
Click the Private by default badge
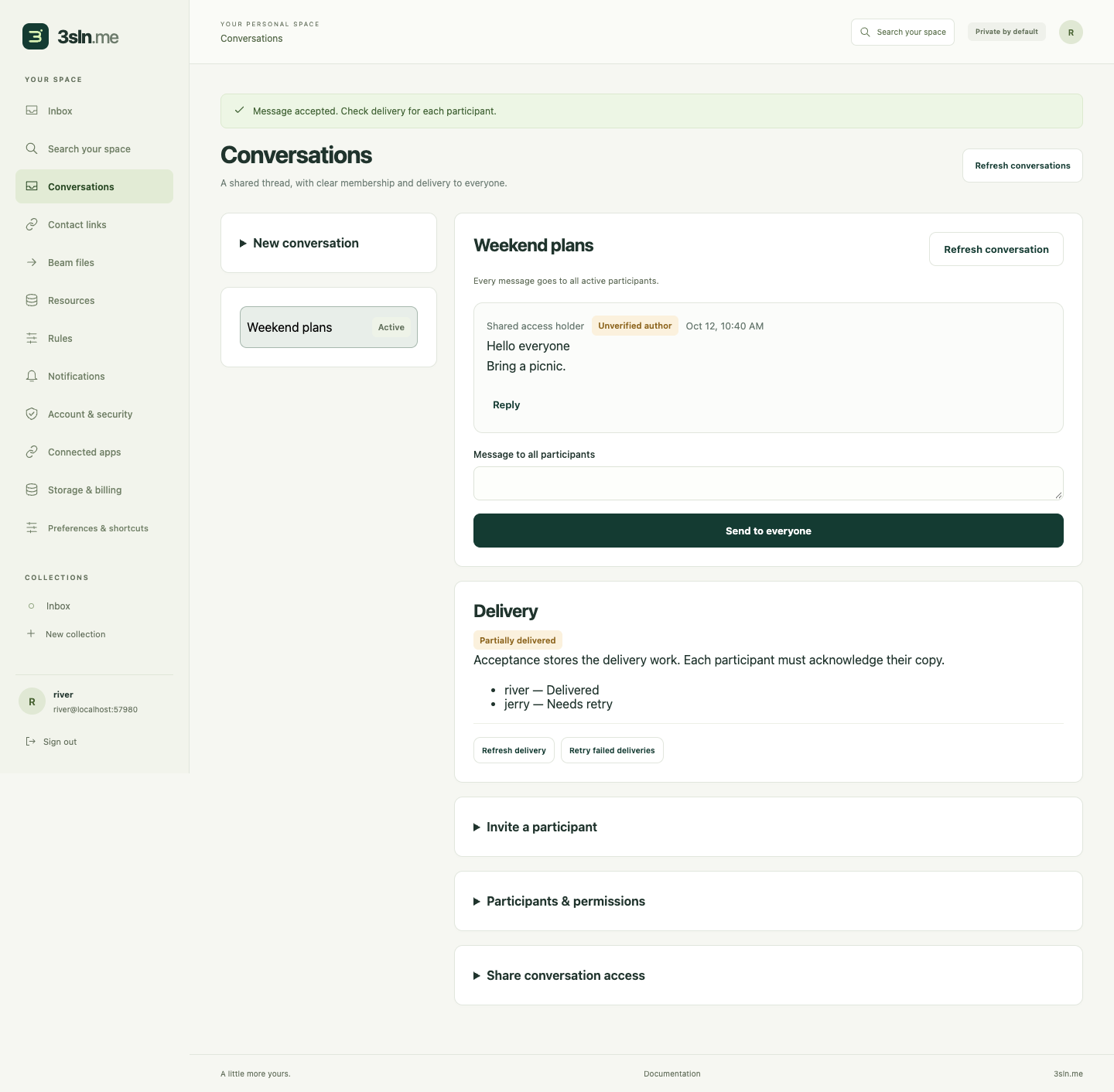pyautogui.click(x=1006, y=32)
